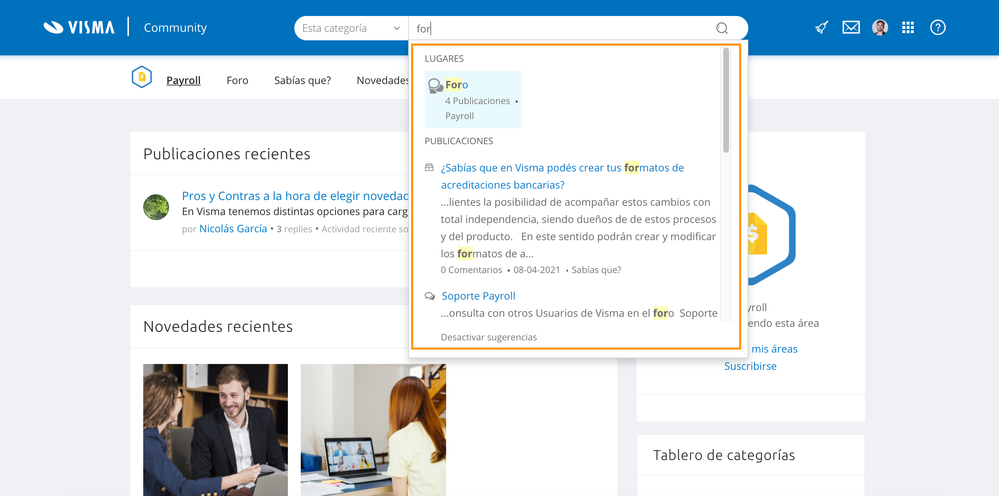
Task: Click the Payroll hexagon icon in navigation
Action: pyautogui.click(x=141, y=77)
